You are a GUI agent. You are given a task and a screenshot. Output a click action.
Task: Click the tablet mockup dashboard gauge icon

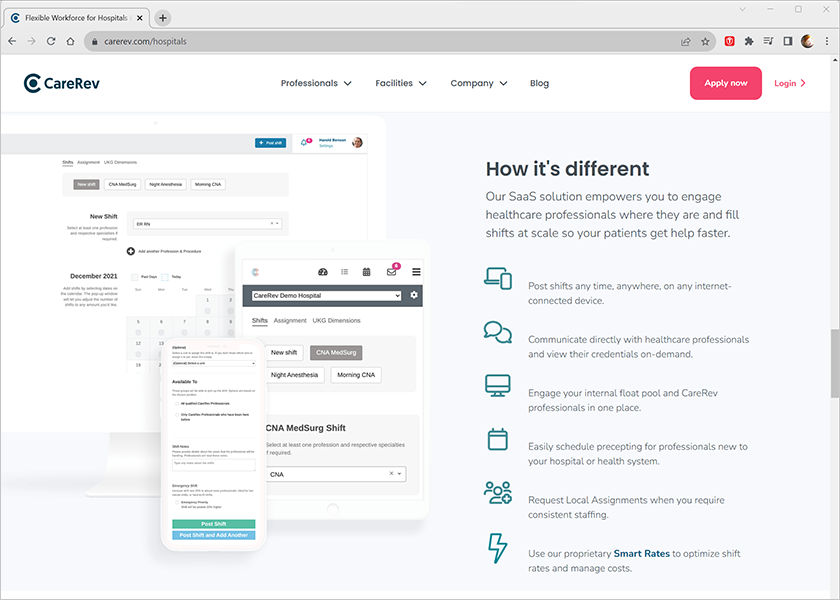coord(322,272)
